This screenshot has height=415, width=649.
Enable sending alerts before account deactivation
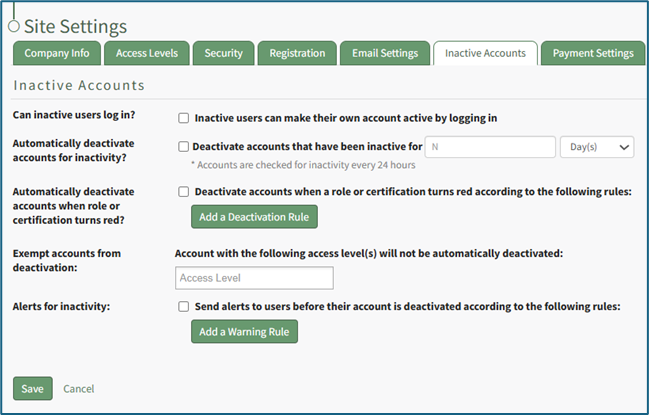(x=184, y=307)
